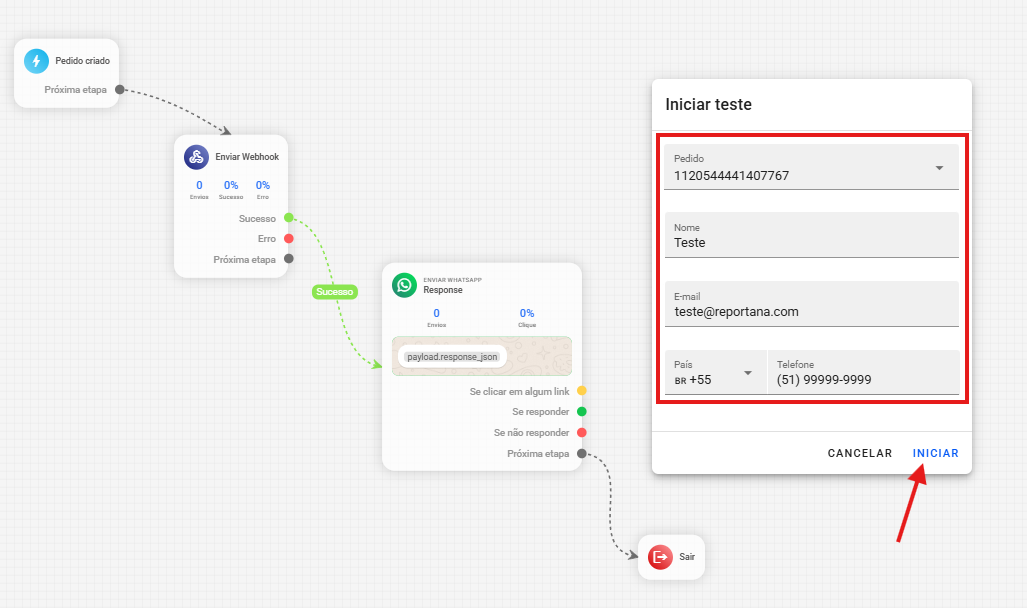Click the green 'Se responder' connector dot
Screen dimensions: 1027x608
point(581,412)
